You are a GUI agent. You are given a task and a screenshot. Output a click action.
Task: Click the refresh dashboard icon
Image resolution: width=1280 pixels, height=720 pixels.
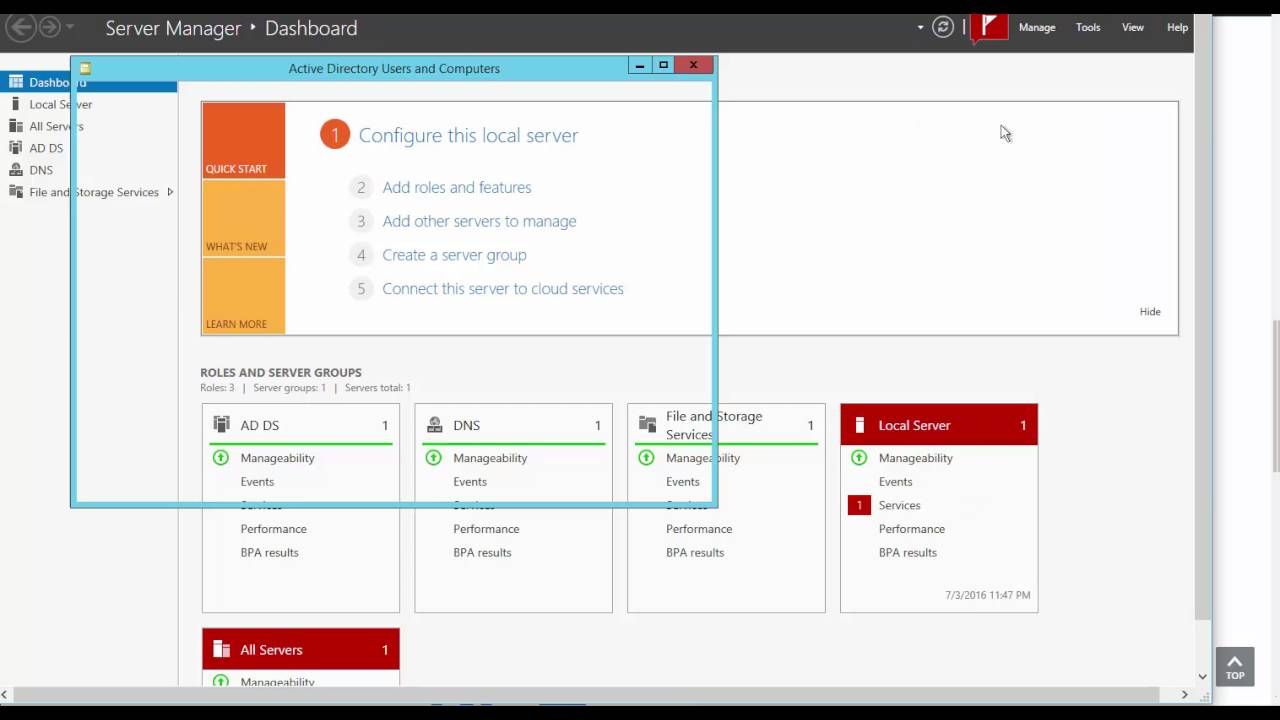[943, 27]
